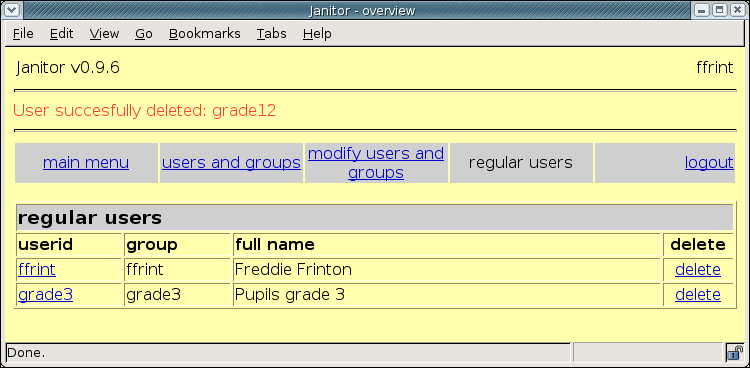This screenshot has height=368, width=750.
Task: Open the ffrint userid link
Action: point(37,270)
